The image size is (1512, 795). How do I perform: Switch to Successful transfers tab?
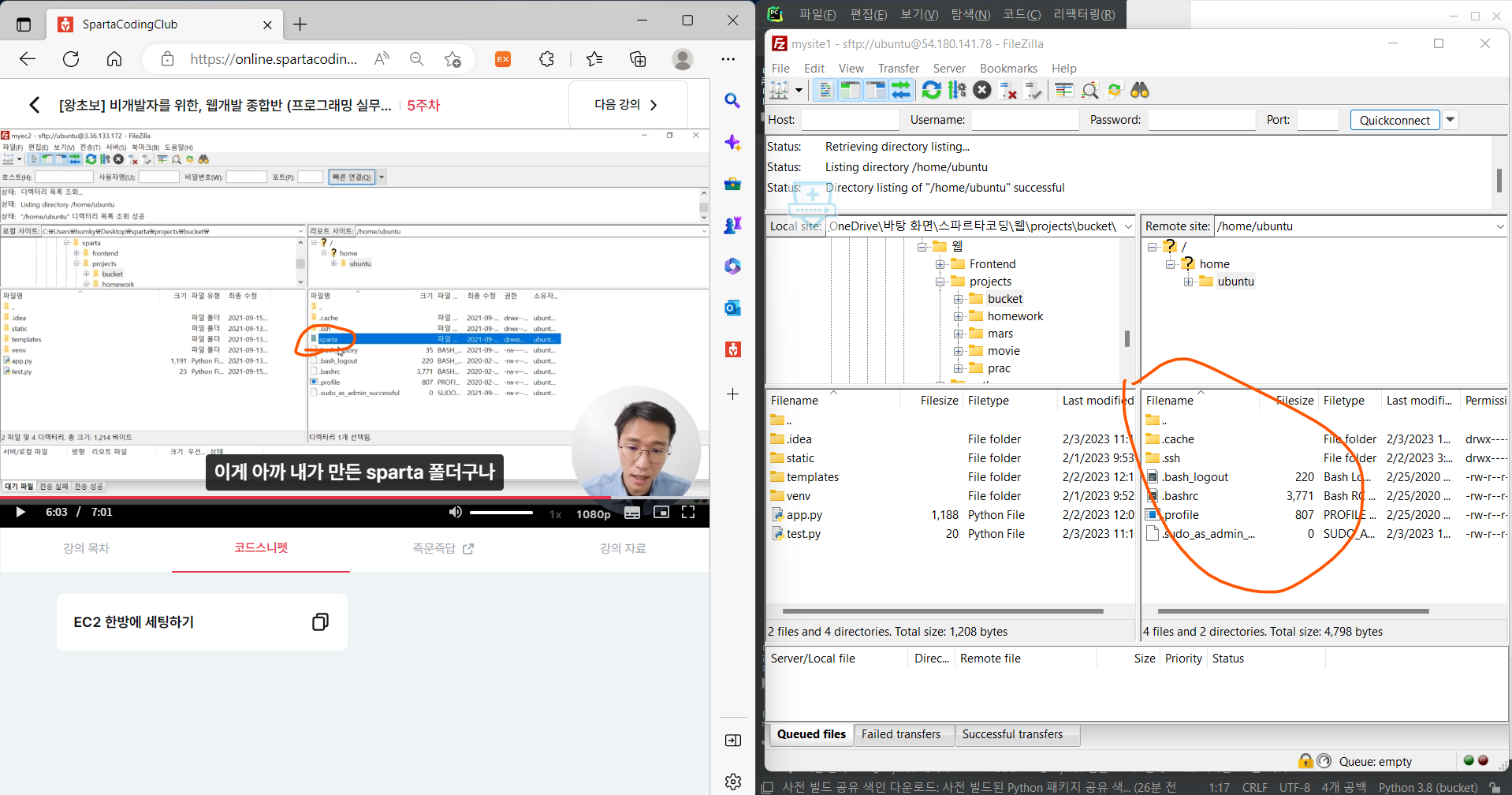tap(1012, 734)
